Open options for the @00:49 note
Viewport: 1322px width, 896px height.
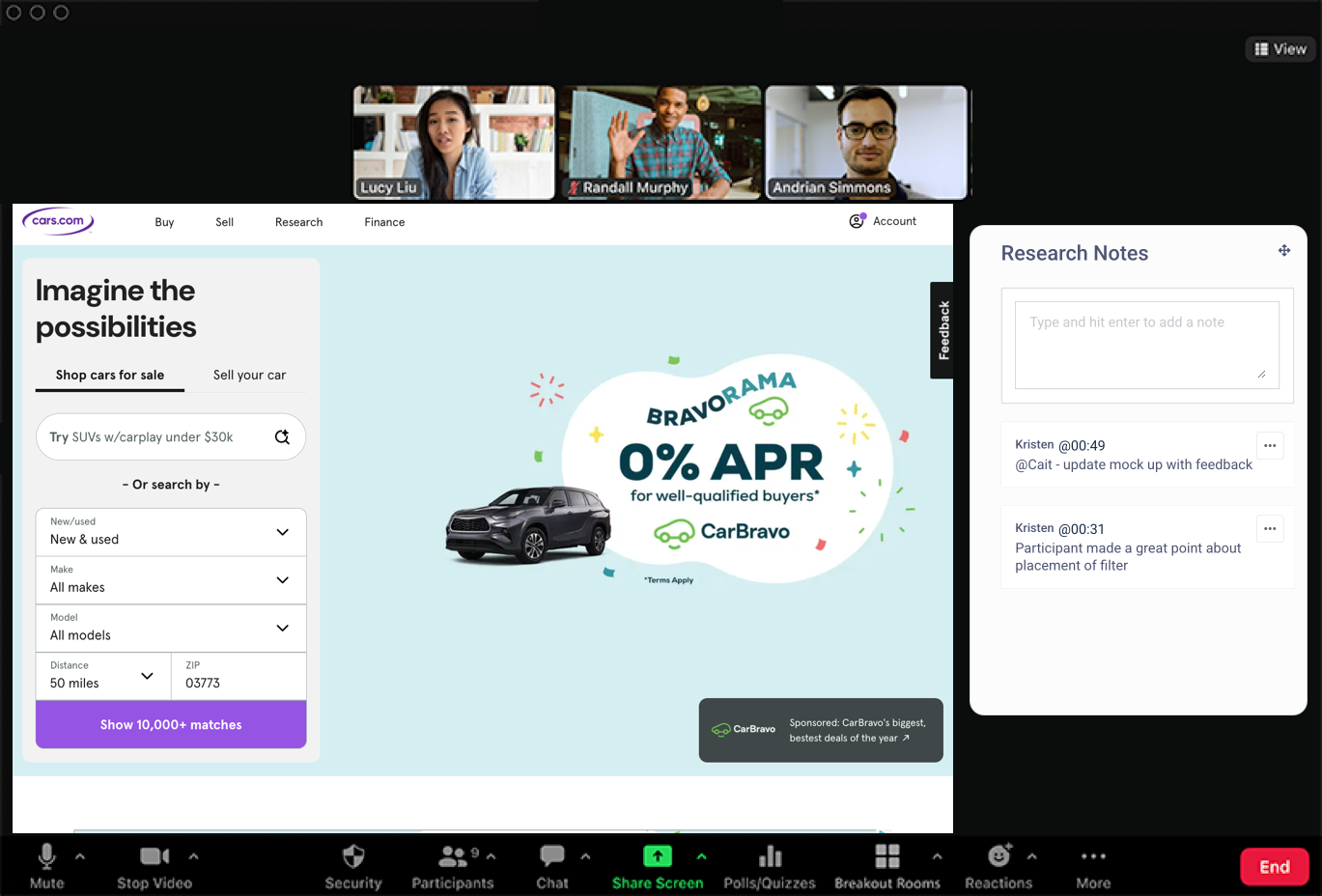(1270, 446)
